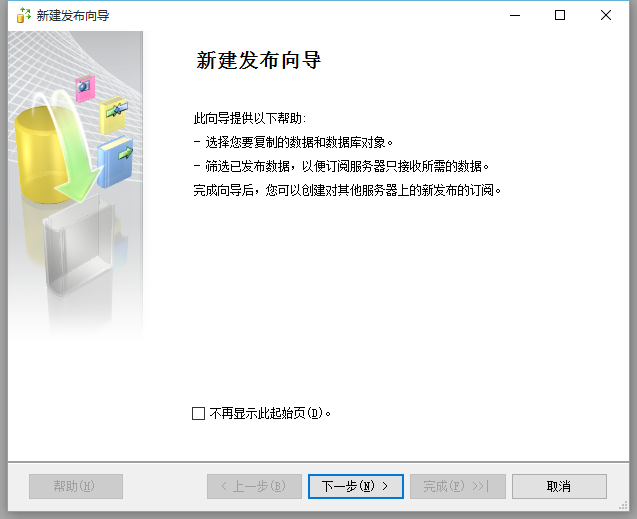637x519 pixels.
Task: Click the 取消 button
Action: (559, 486)
